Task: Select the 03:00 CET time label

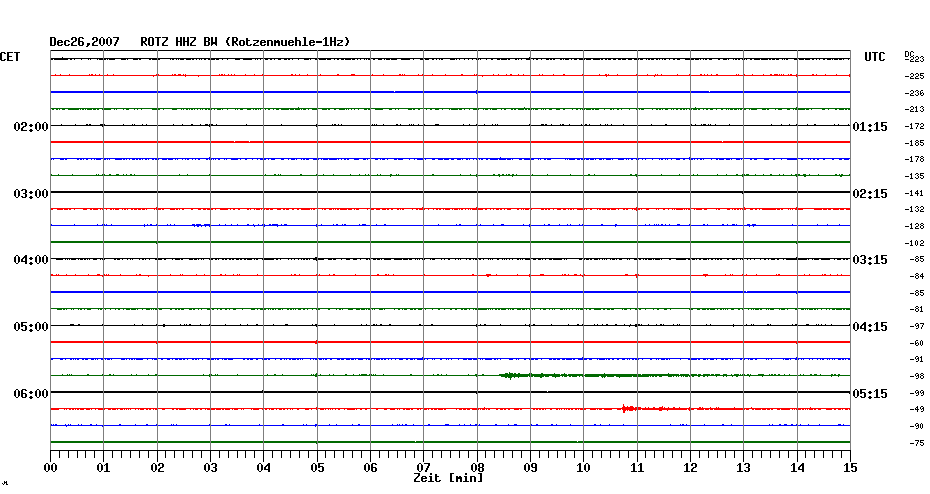Action: pyautogui.click(x=31, y=193)
